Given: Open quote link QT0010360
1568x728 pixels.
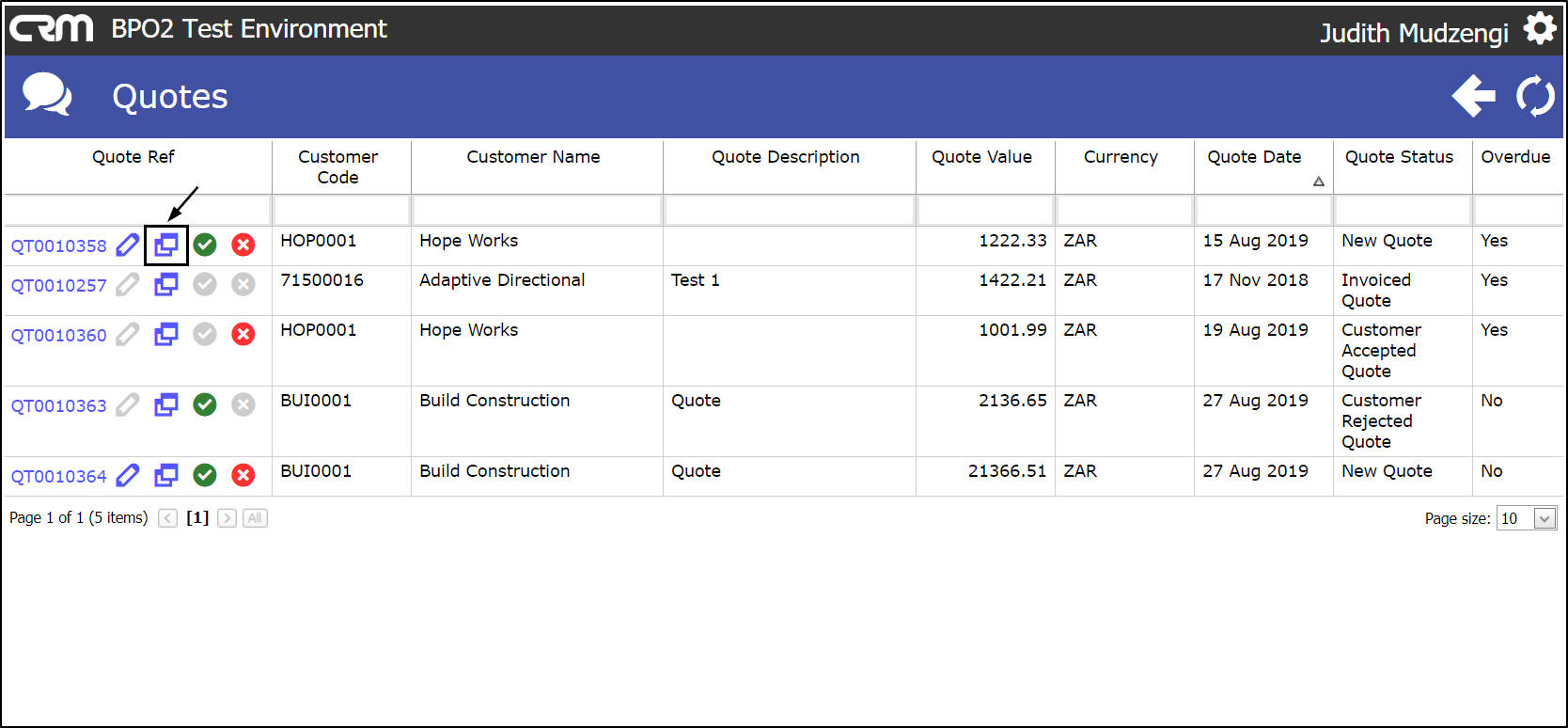Looking at the screenshot, I should 59,336.
